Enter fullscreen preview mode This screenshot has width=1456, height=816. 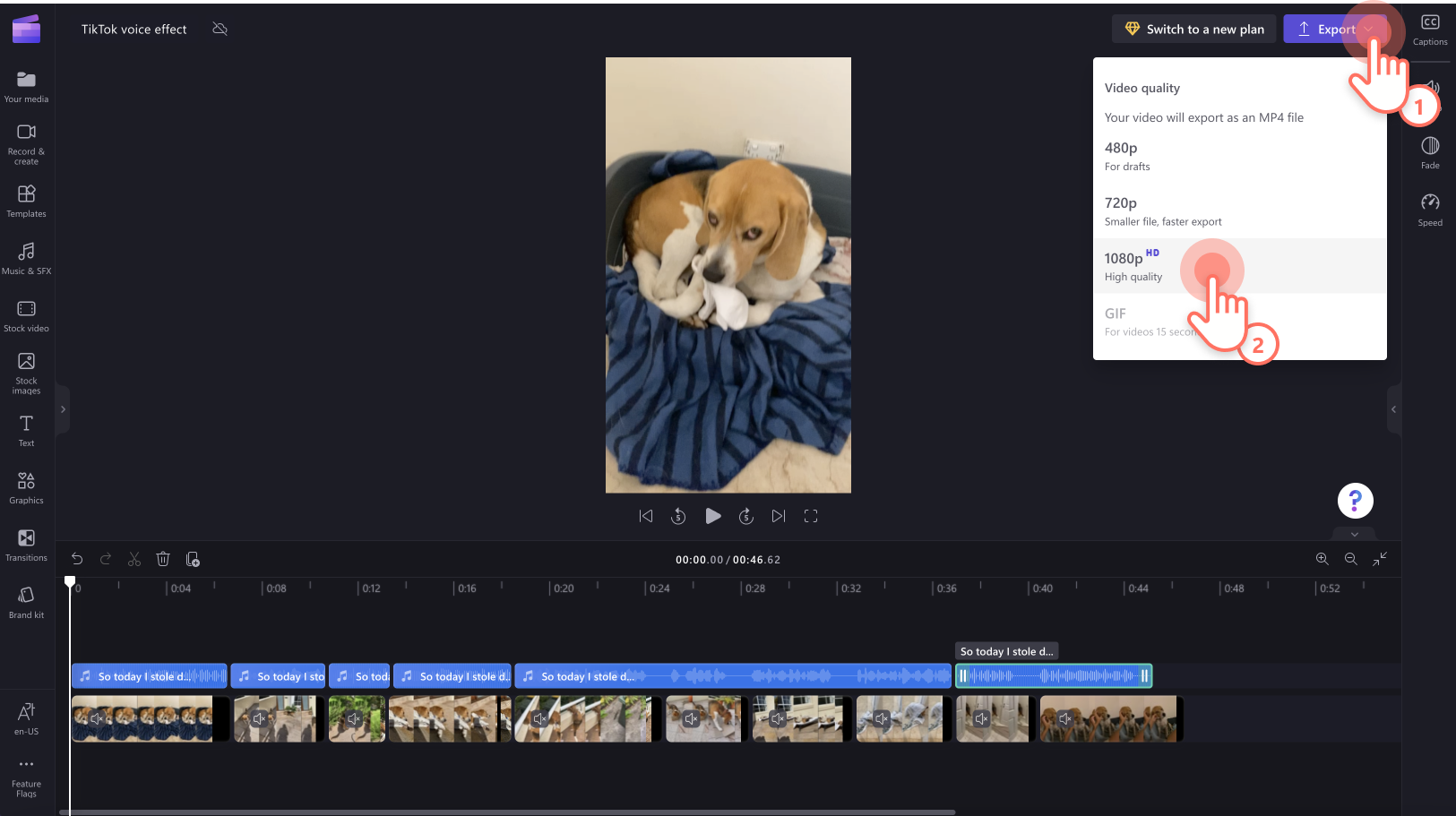coord(811,516)
